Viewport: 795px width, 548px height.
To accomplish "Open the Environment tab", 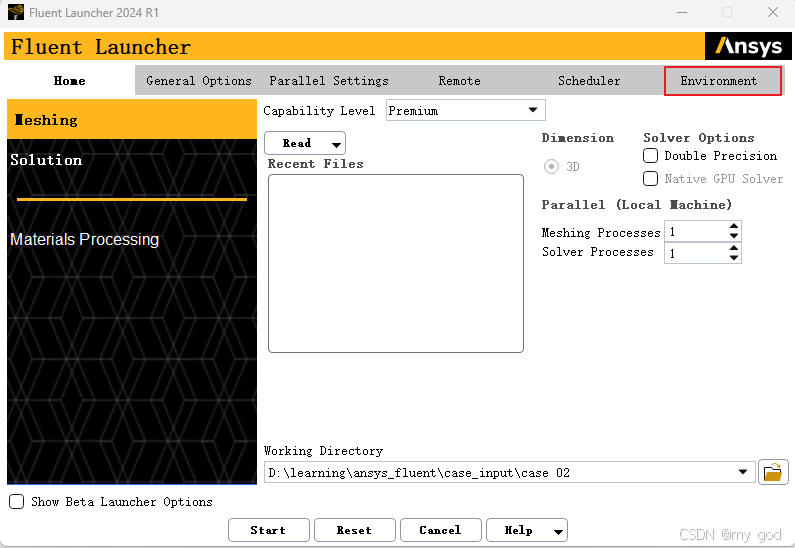I will [723, 81].
